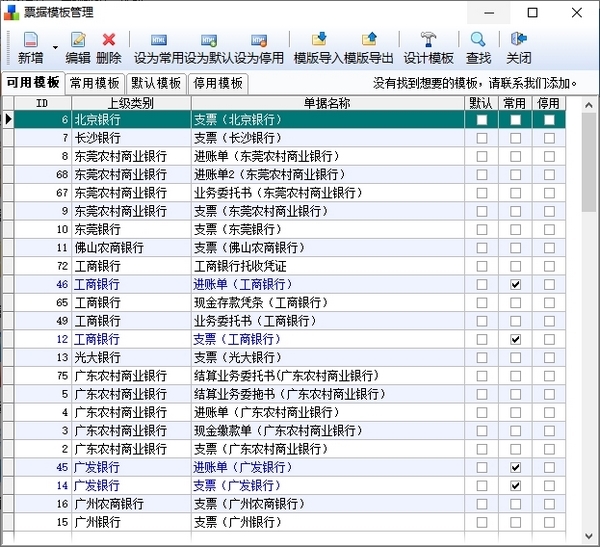Sort by the 上级类别 column header

[x=131, y=103]
